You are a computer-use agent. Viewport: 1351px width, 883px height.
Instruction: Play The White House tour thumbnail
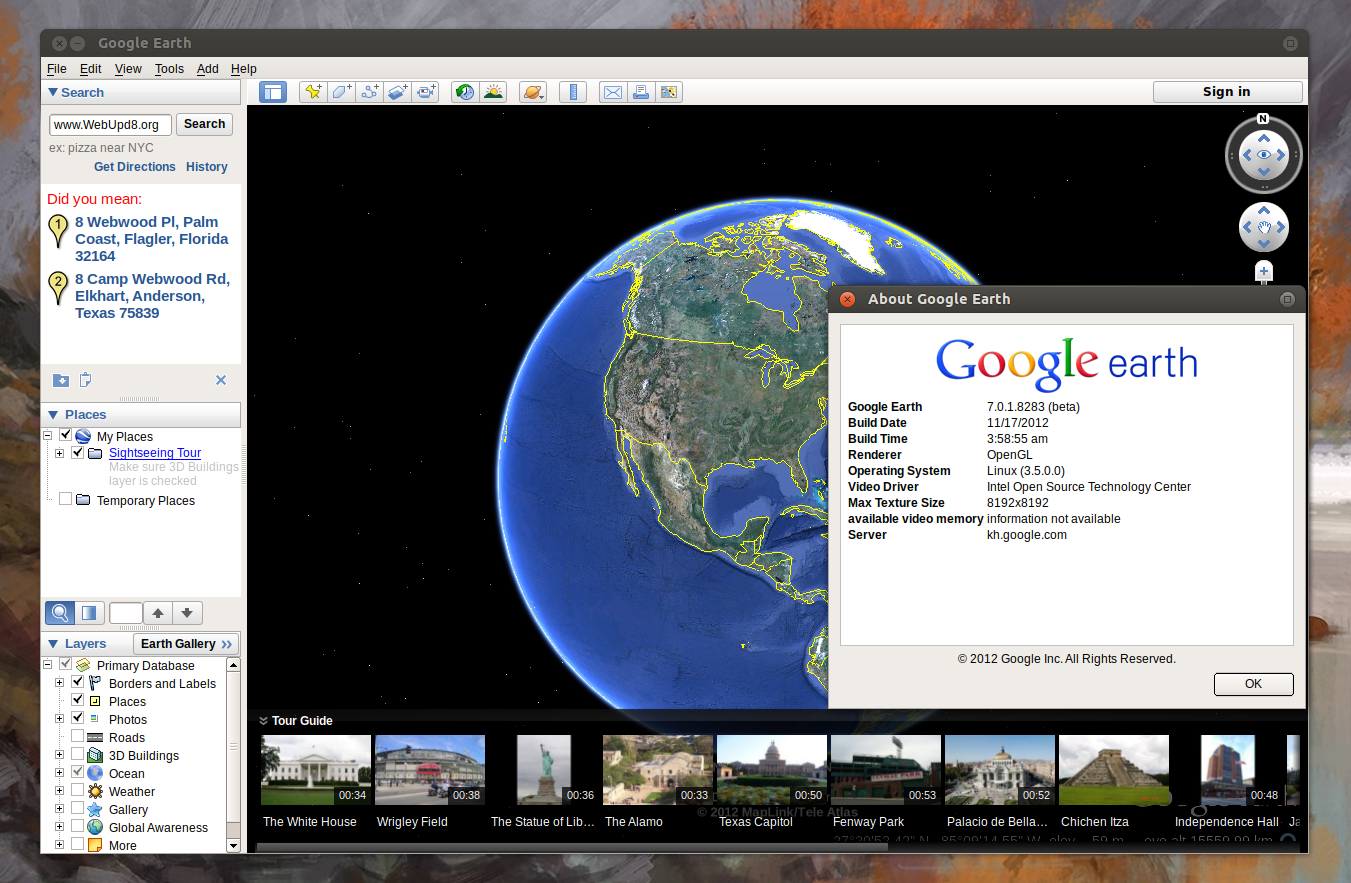[316, 770]
